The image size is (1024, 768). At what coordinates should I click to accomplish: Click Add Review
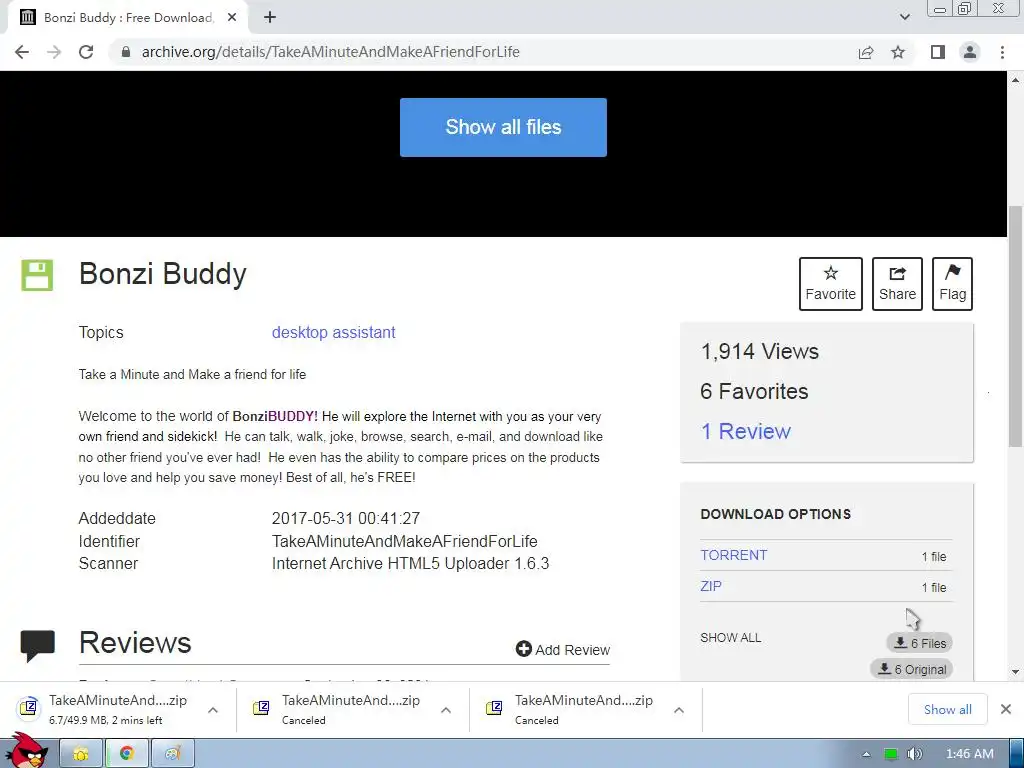[562, 650]
